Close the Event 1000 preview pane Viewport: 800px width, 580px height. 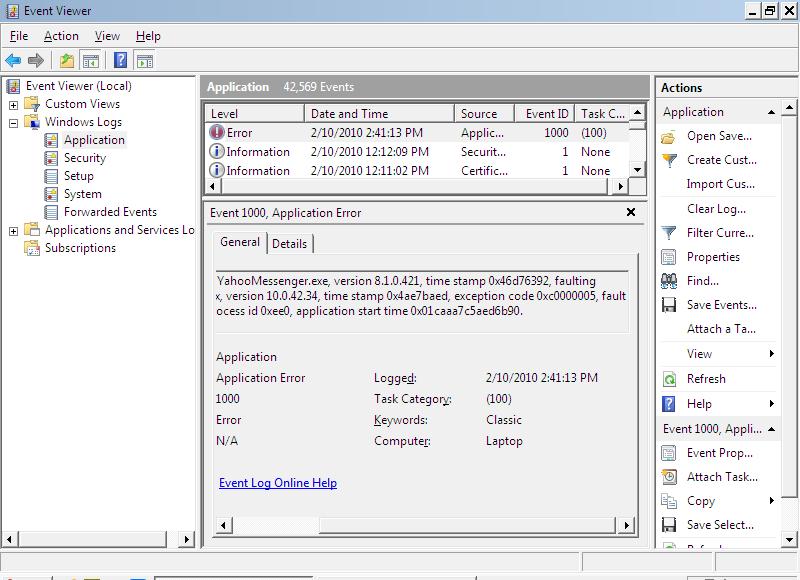point(631,212)
